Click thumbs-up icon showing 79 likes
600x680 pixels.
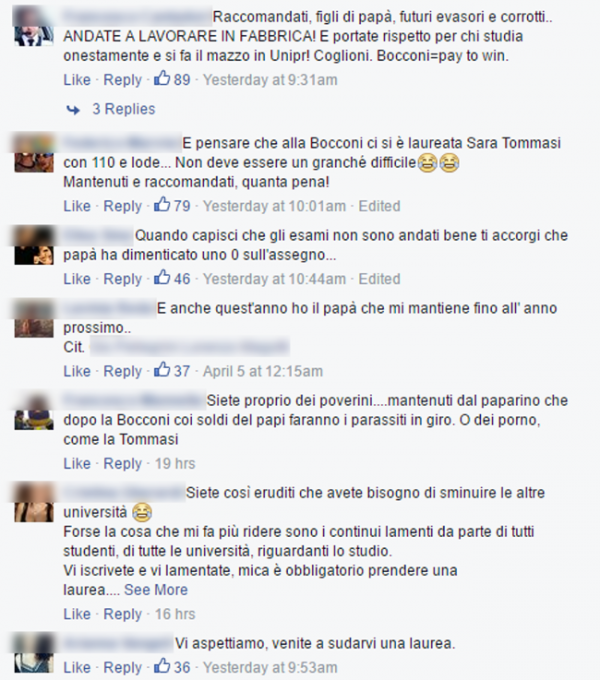162,205
